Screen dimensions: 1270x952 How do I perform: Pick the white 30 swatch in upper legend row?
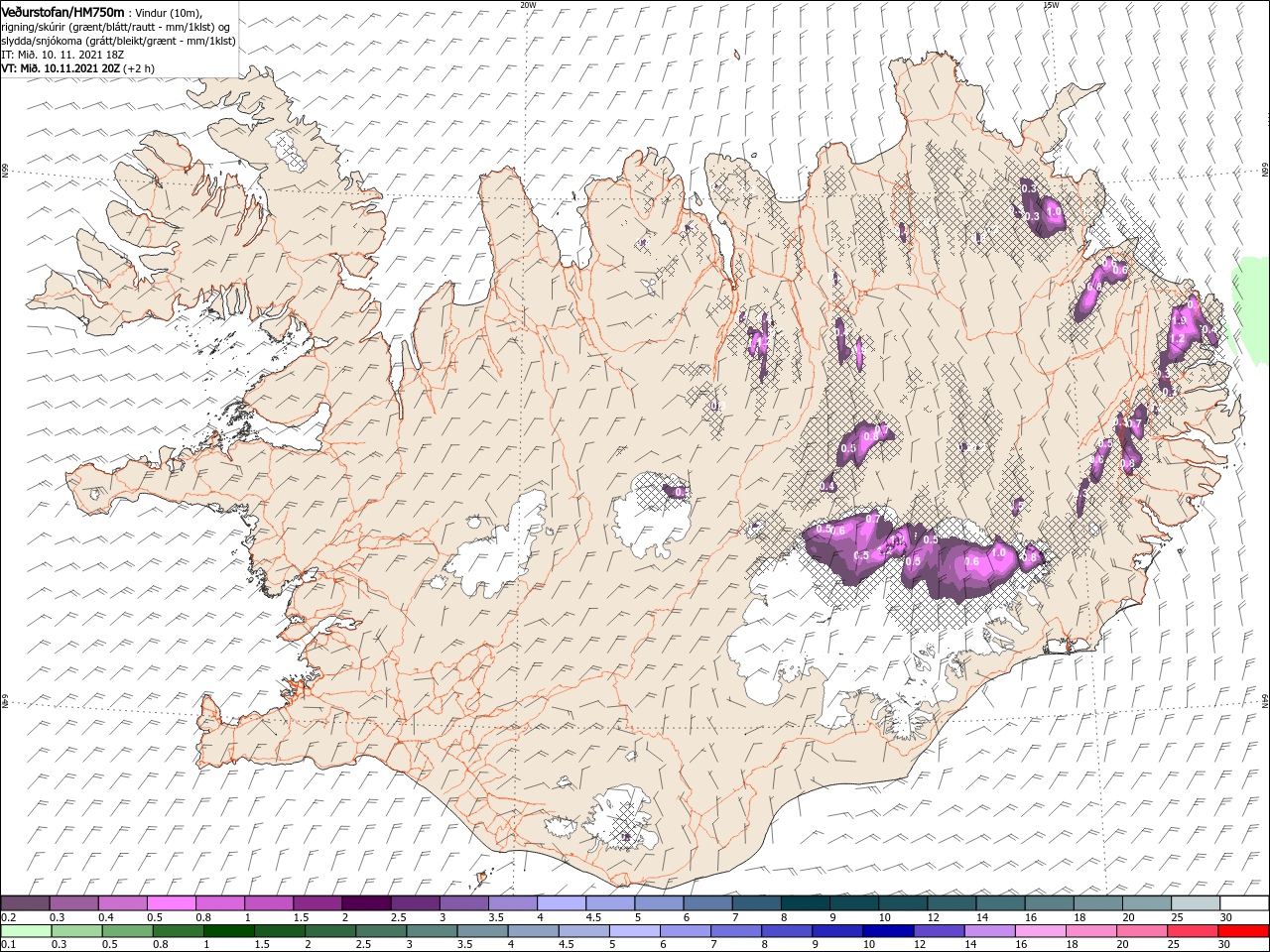tap(1245, 902)
